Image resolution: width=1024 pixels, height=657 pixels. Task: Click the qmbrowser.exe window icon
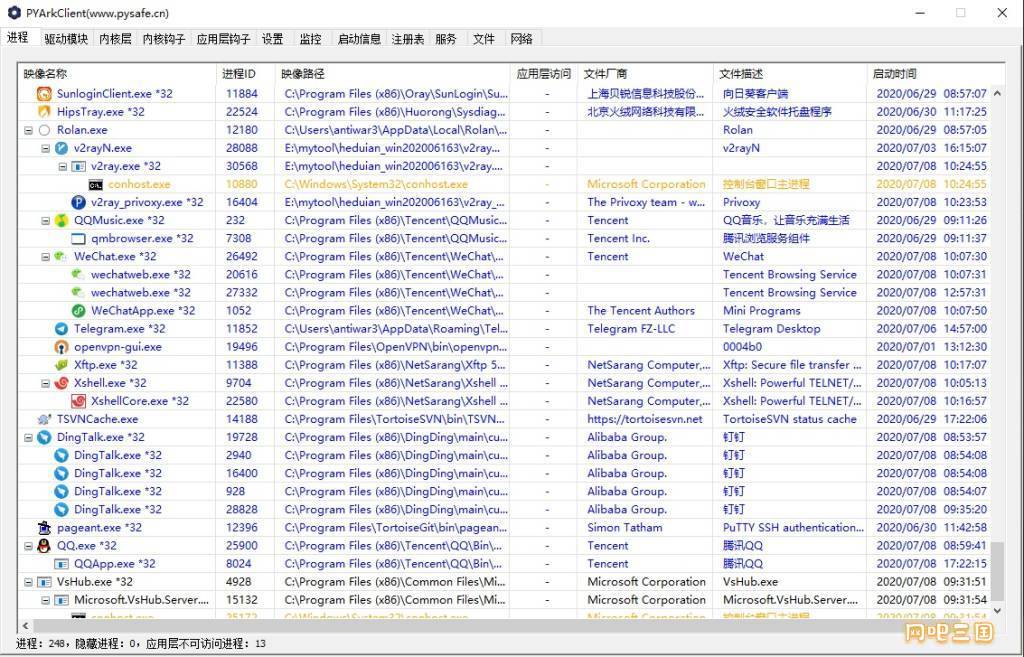[x=78, y=239]
